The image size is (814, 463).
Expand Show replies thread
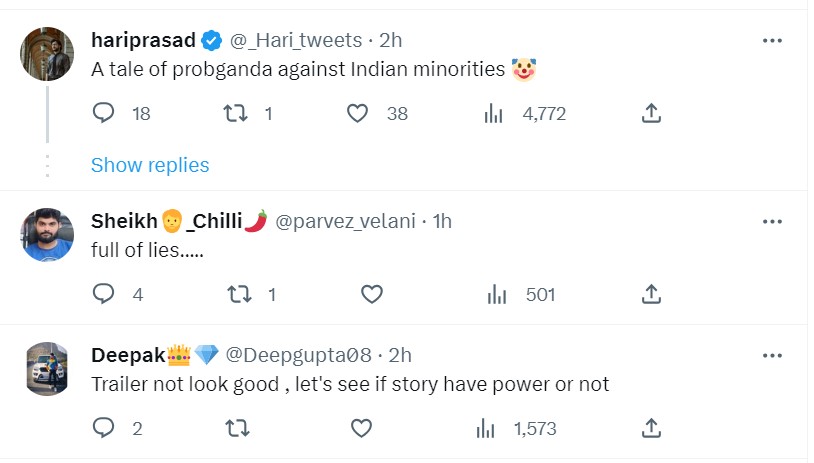150,165
